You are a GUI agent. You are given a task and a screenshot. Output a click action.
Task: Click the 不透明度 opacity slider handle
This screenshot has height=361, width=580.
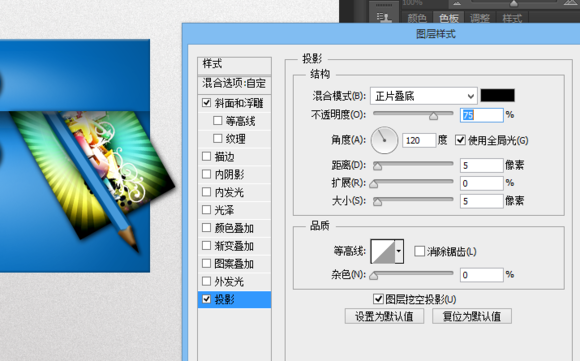click(434, 117)
